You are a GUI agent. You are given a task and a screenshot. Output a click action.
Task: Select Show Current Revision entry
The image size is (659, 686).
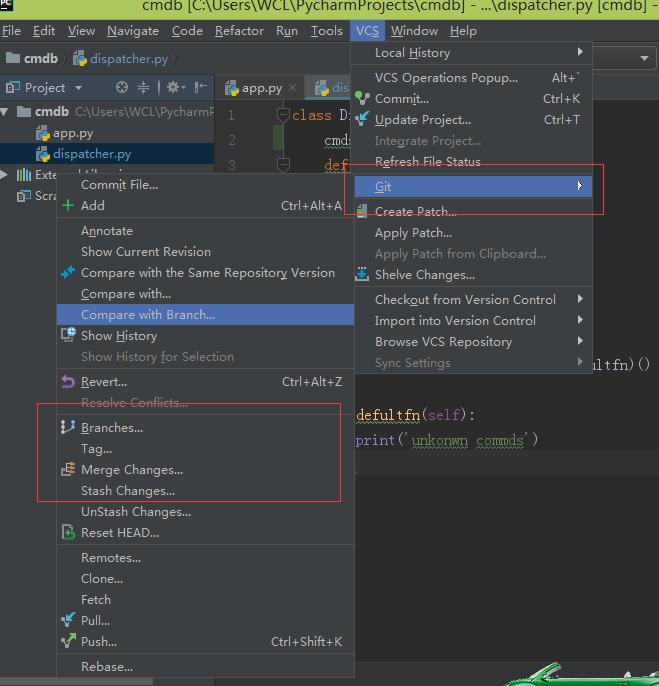(205, 252)
